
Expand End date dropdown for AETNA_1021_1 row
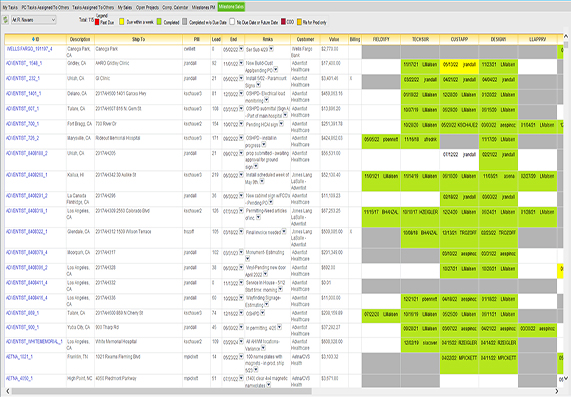[x=241, y=357]
